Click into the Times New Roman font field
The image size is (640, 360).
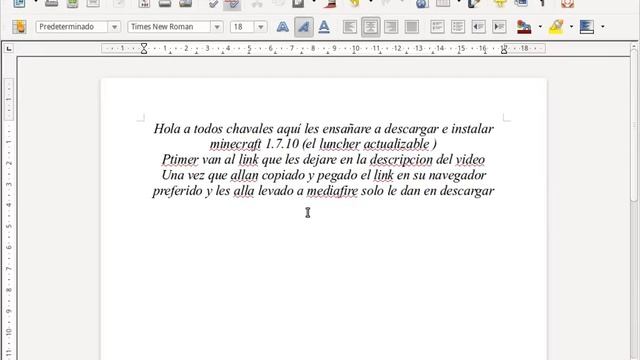tap(169, 27)
